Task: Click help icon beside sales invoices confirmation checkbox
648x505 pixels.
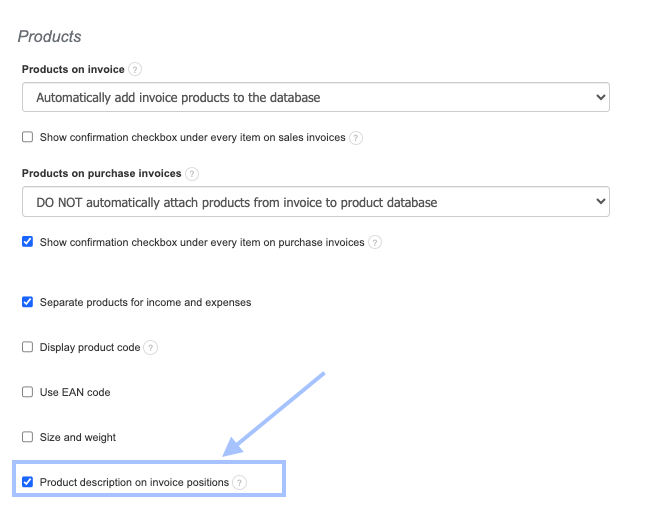Action: [355, 138]
